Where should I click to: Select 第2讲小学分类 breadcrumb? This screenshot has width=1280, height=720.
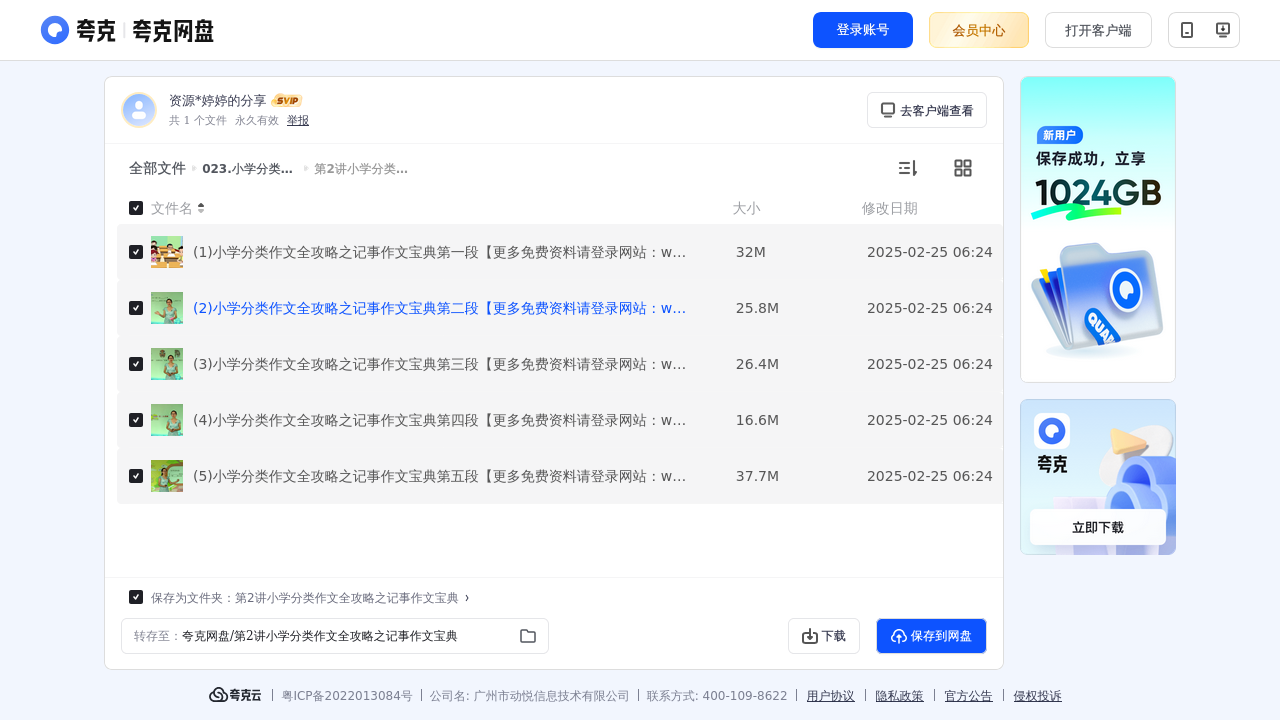(x=361, y=169)
